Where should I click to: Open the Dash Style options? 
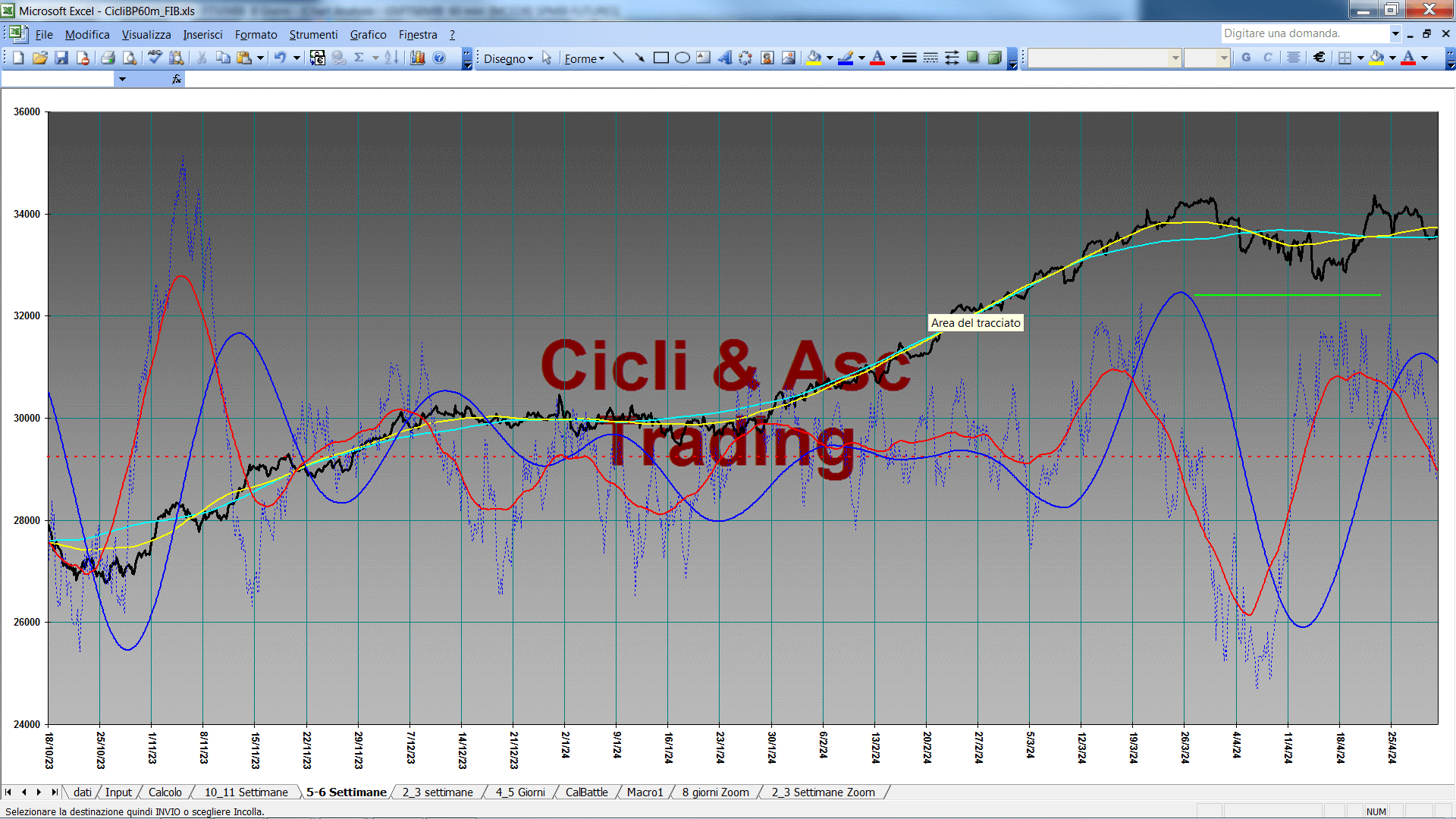point(930,58)
